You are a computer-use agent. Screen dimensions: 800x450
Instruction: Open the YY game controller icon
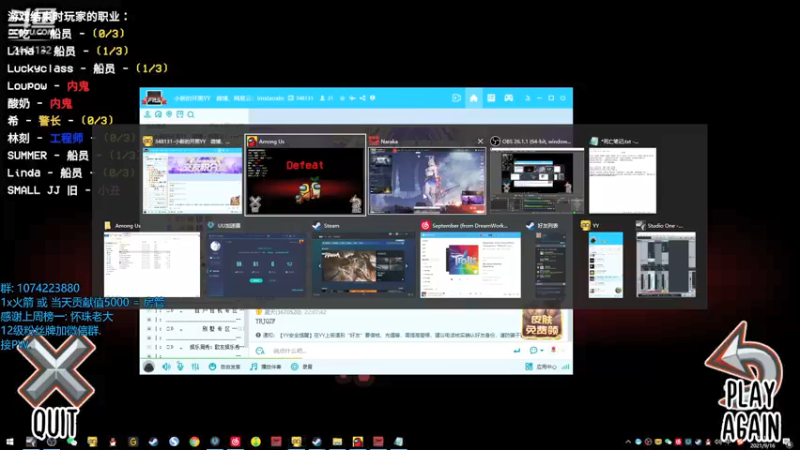(509, 98)
